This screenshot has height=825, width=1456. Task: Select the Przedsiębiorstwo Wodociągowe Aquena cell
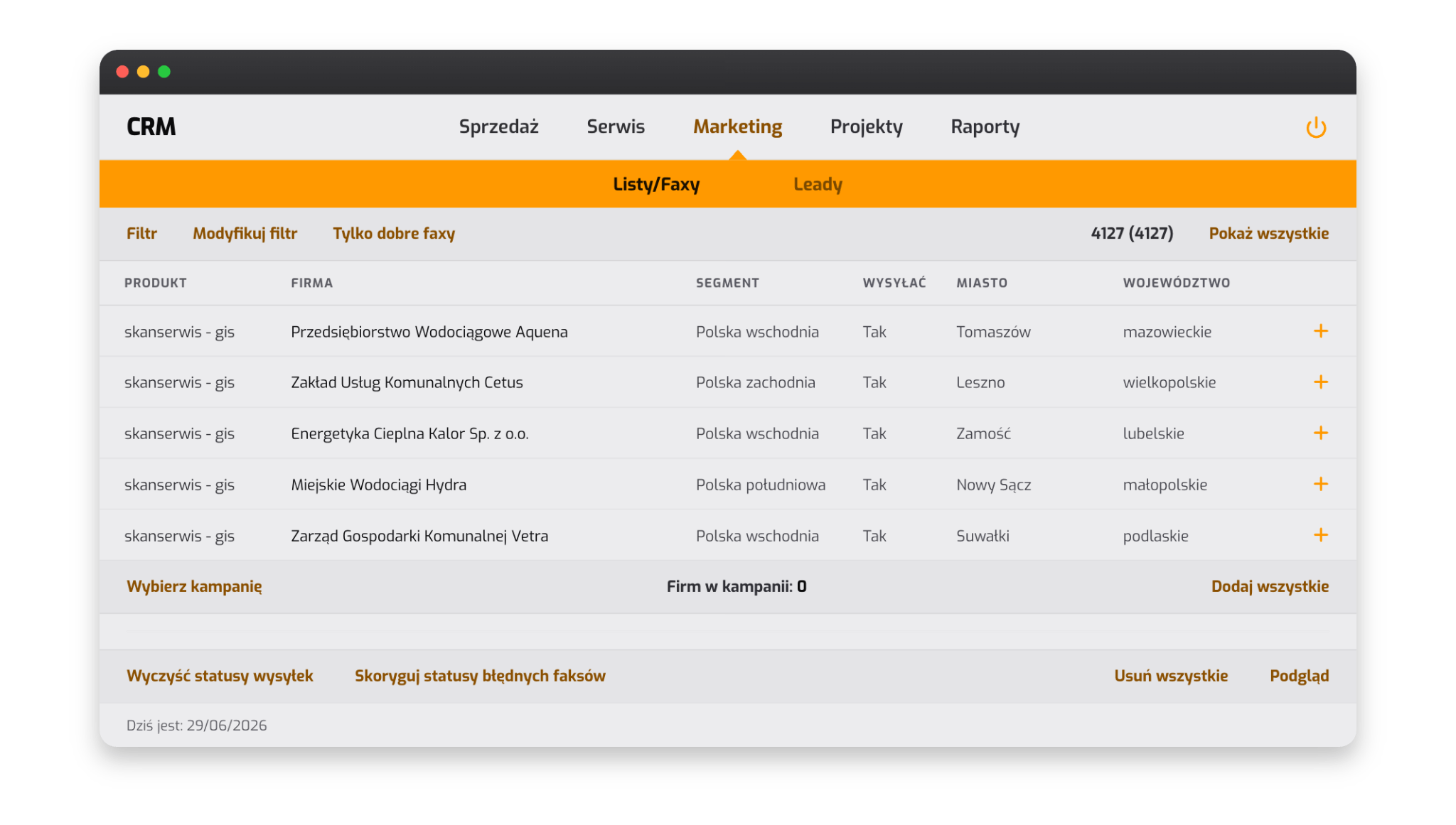[429, 332]
